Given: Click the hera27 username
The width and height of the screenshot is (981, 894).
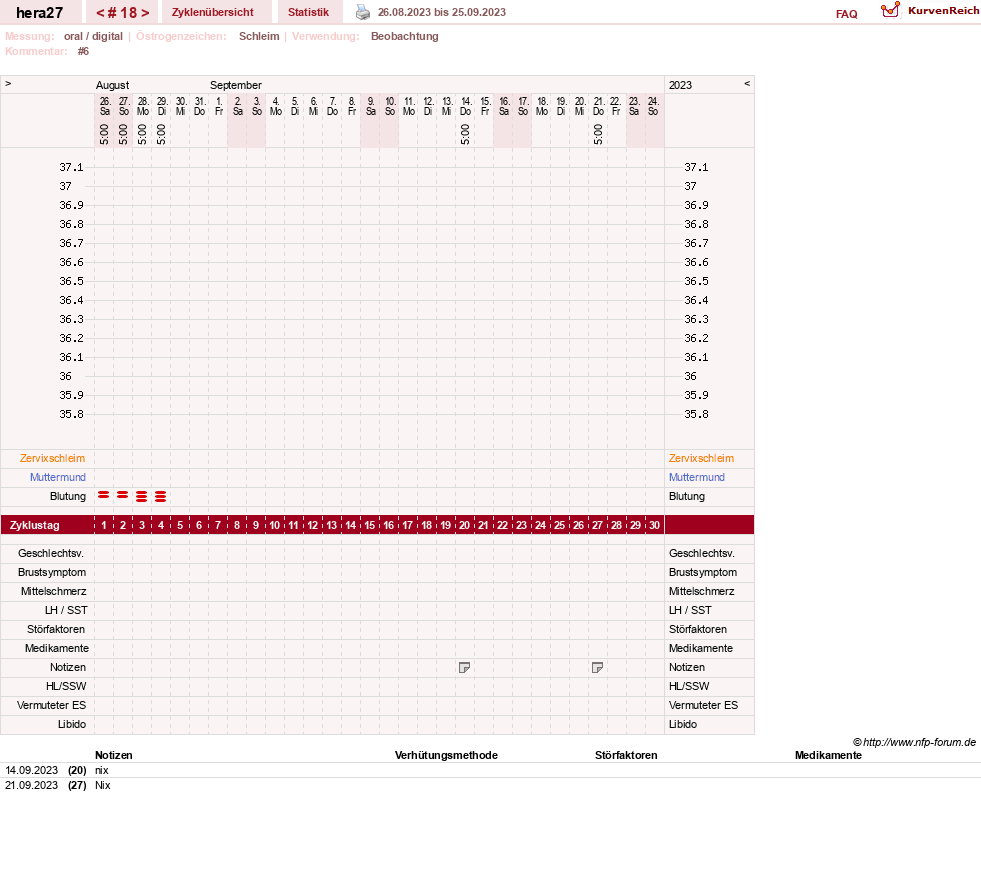Looking at the screenshot, I should coord(39,13).
